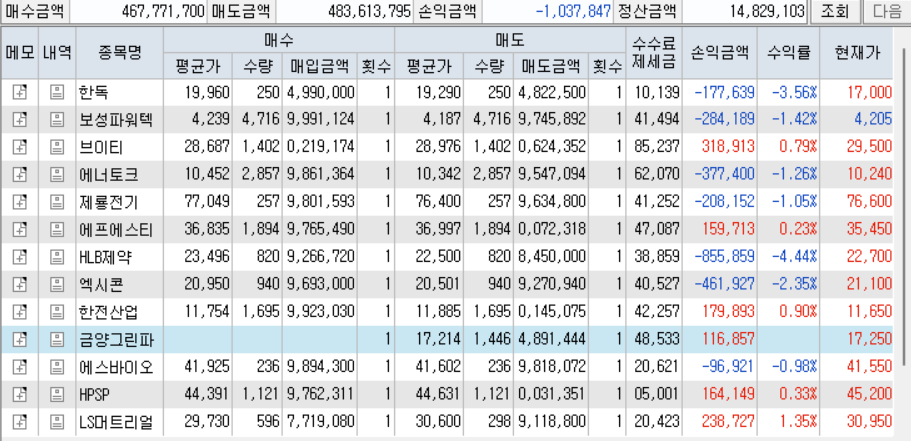Select the highlighted 금양그린파 stock name
The image size is (911, 441).
(116, 340)
